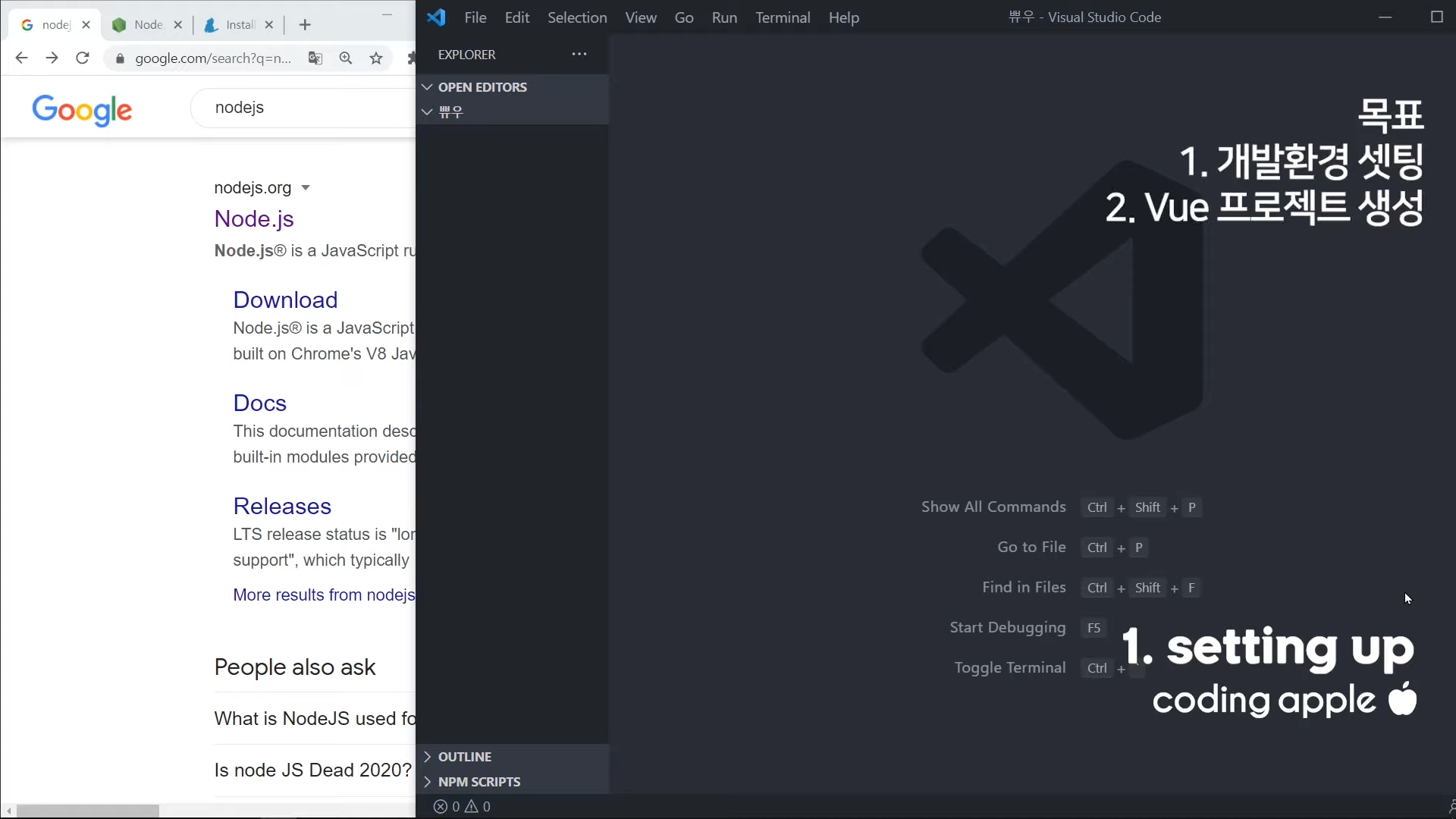Open the Releases link
This screenshot has width=1456, height=819.
(282, 506)
